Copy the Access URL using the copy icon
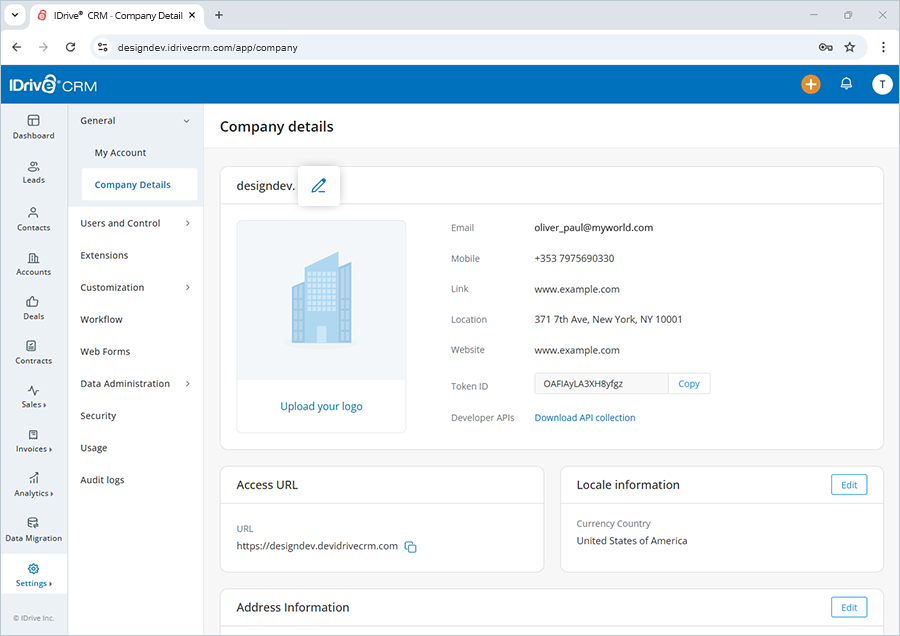Image resolution: width=900 pixels, height=636 pixels. pos(410,547)
